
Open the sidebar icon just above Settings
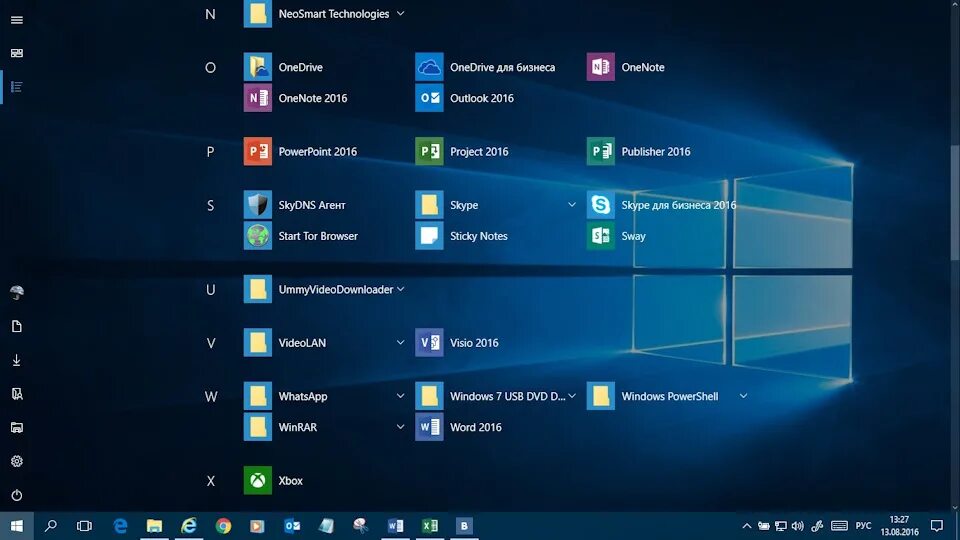click(x=17, y=427)
